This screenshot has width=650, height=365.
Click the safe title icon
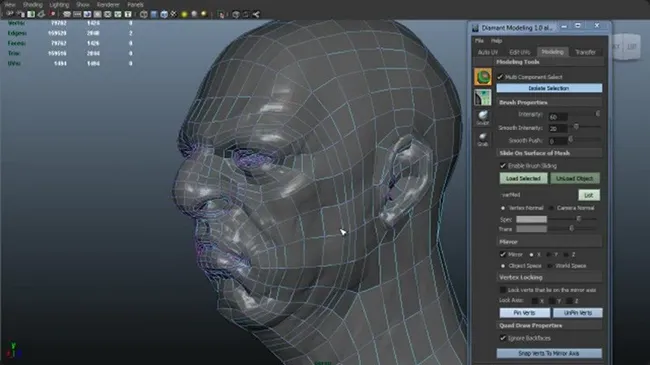(128, 15)
